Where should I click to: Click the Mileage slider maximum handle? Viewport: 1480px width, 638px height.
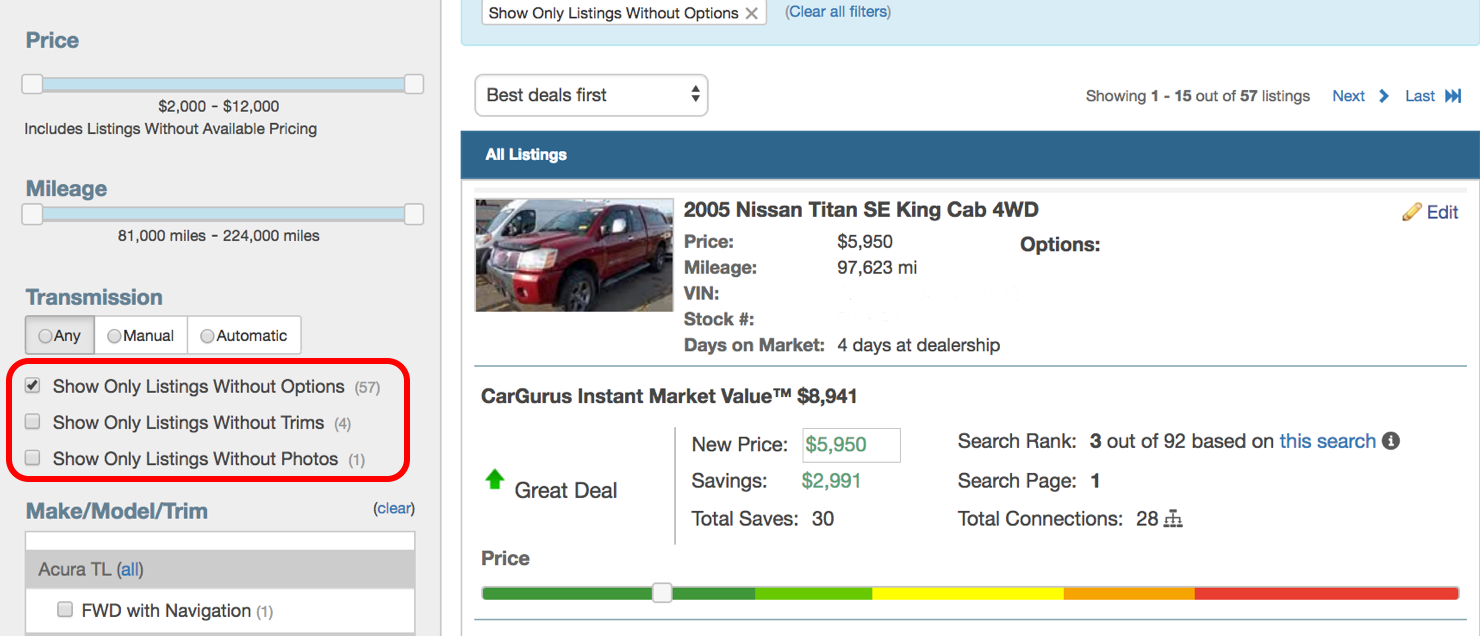(413, 214)
